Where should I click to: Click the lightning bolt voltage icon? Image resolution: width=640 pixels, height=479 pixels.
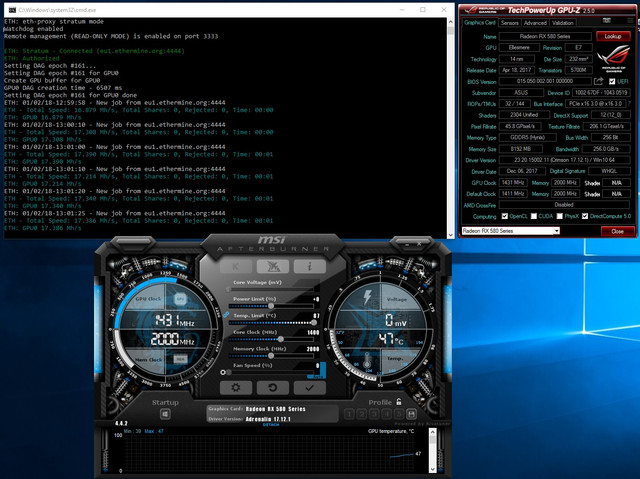coord(367,297)
